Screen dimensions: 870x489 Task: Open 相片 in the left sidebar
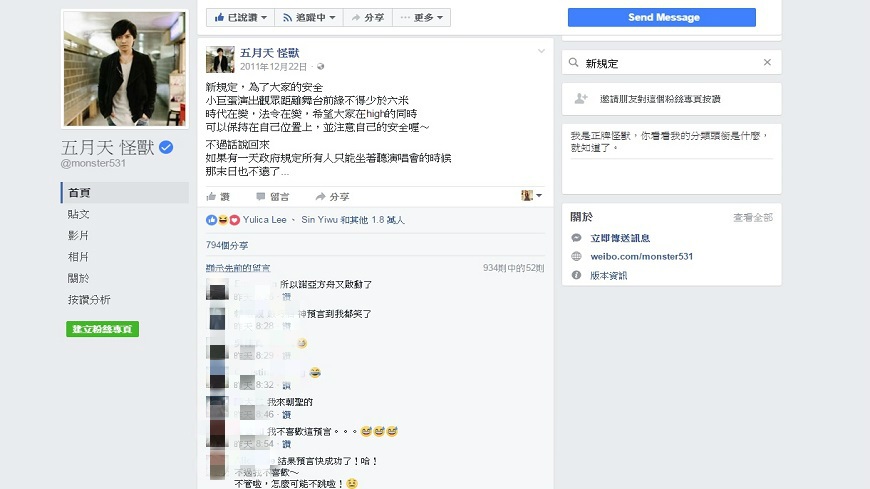pyautogui.click(x=78, y=257)
